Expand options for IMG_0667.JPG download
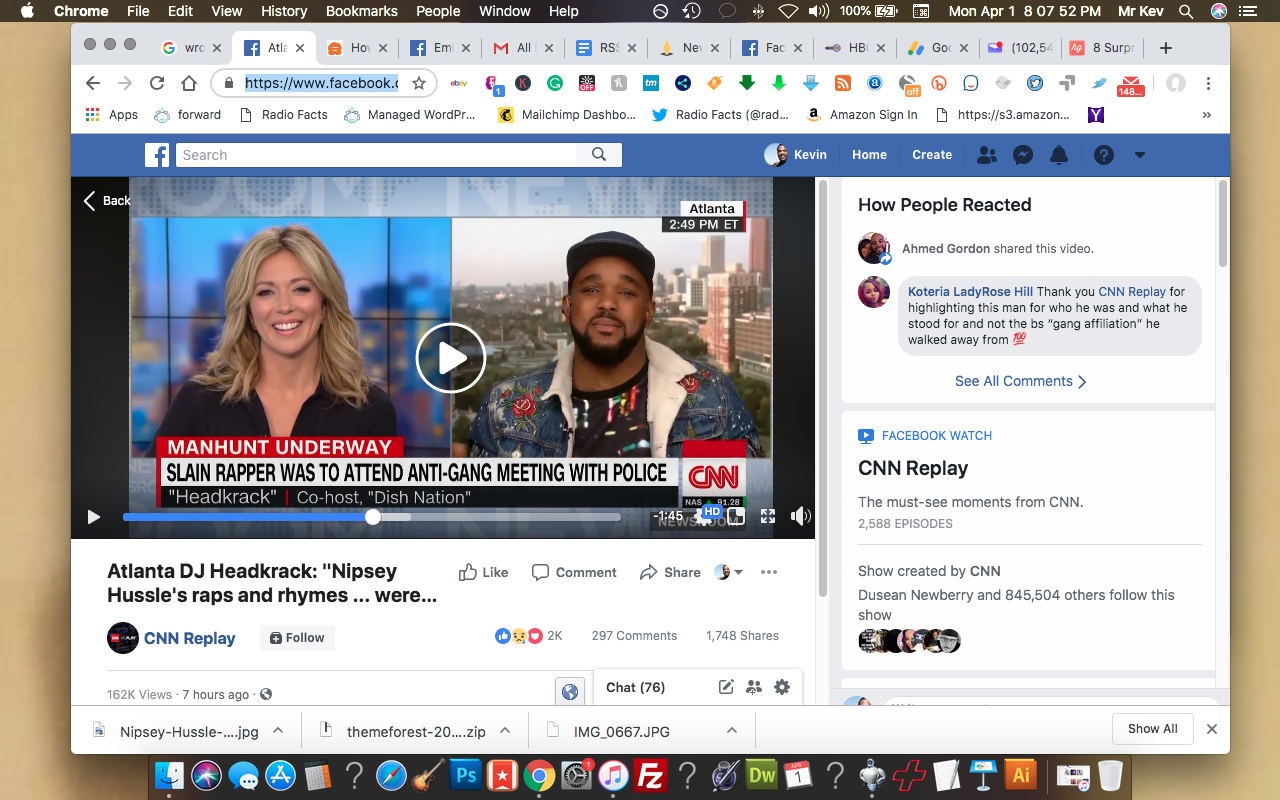The image size is (1280, 800). point(732,731)
